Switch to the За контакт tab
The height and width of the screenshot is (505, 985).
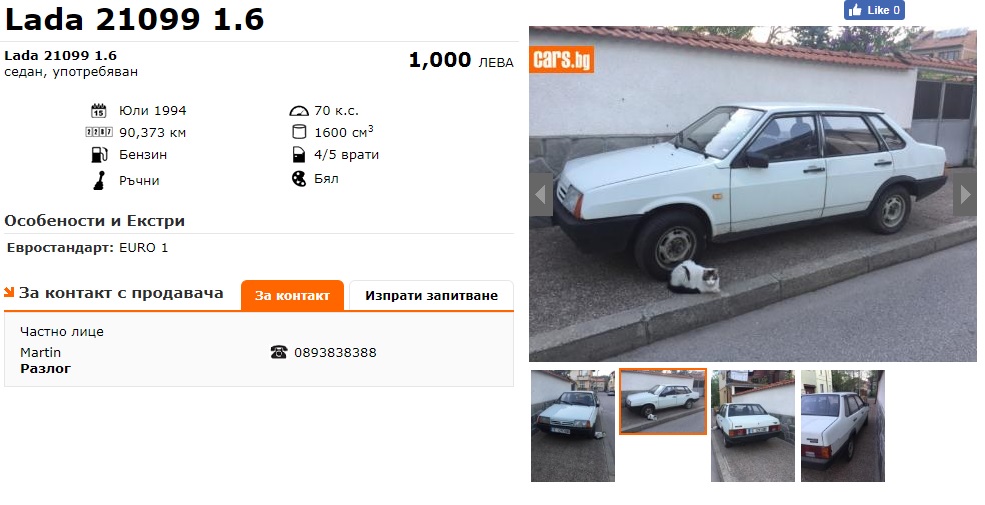click(292, 296)
